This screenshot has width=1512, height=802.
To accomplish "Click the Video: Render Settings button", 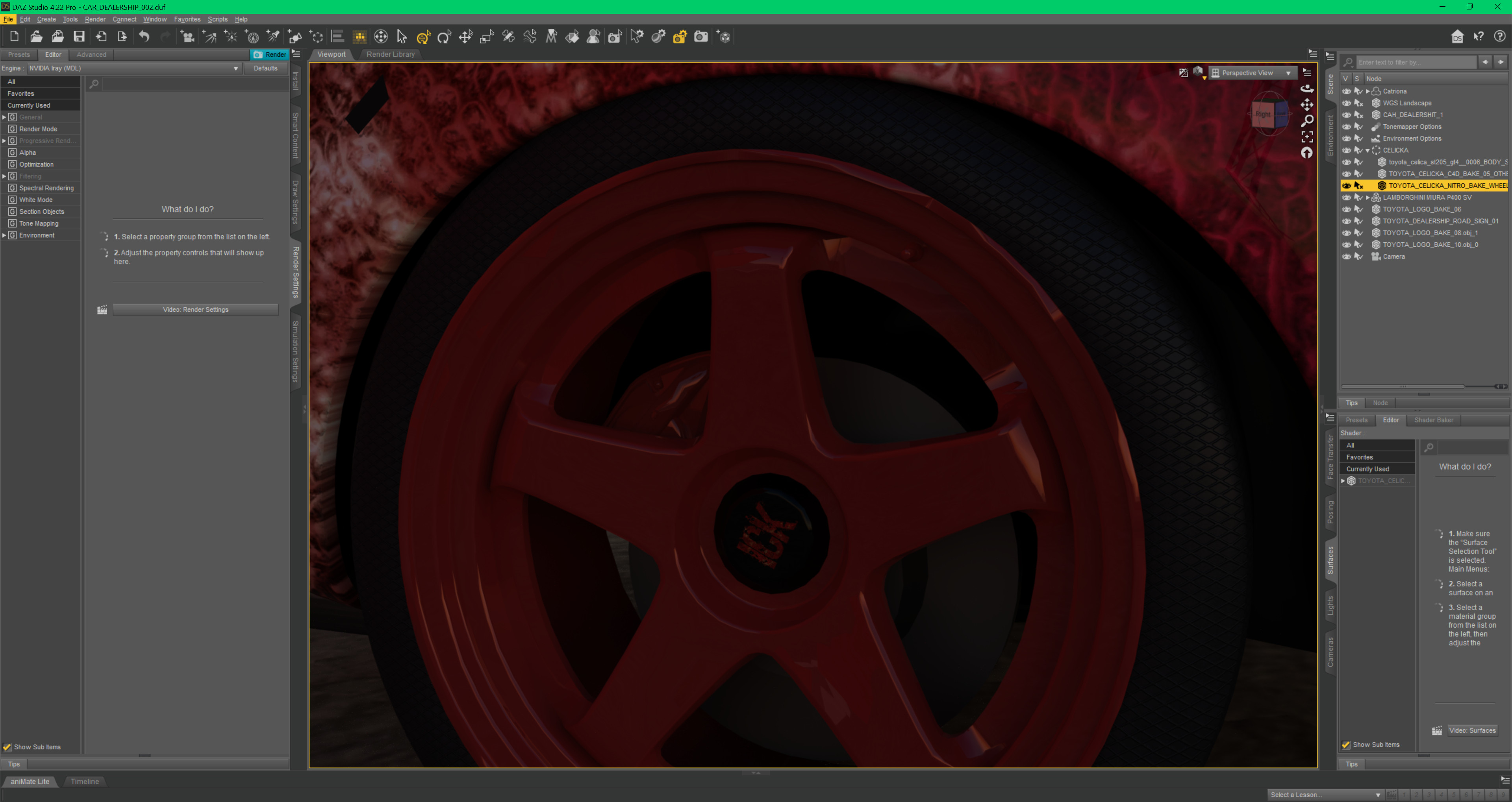I will coord(195,309).
